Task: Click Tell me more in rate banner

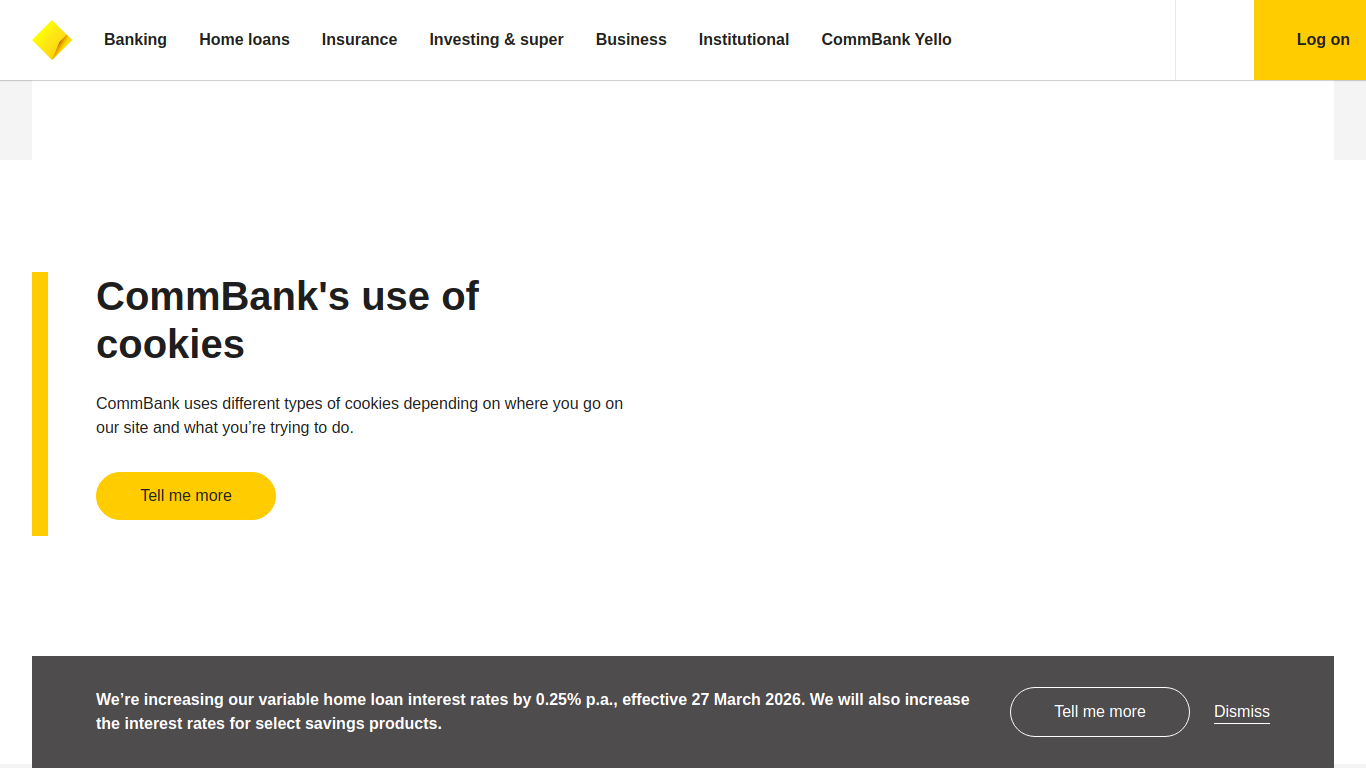Action: point(1100,712)
